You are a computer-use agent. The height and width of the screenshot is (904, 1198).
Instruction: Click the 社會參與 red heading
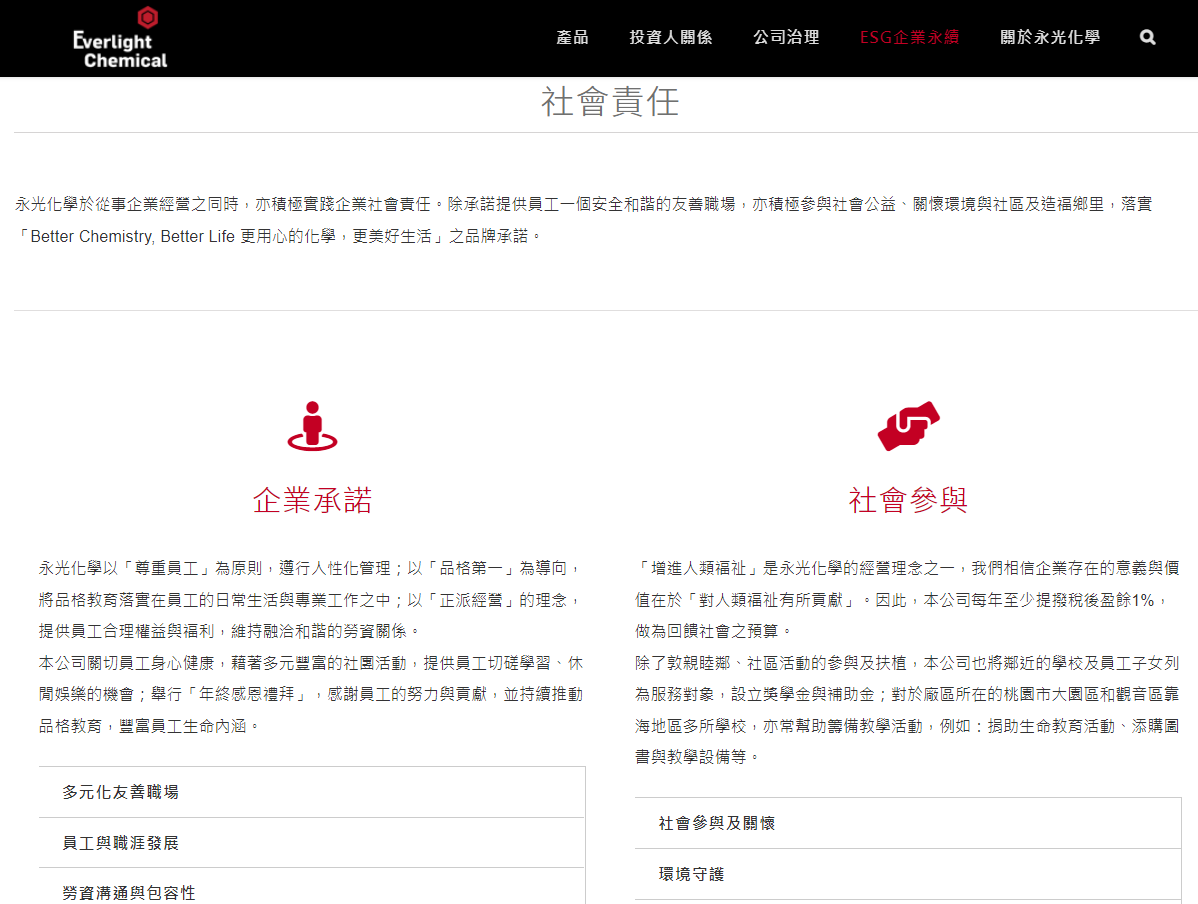908,500
